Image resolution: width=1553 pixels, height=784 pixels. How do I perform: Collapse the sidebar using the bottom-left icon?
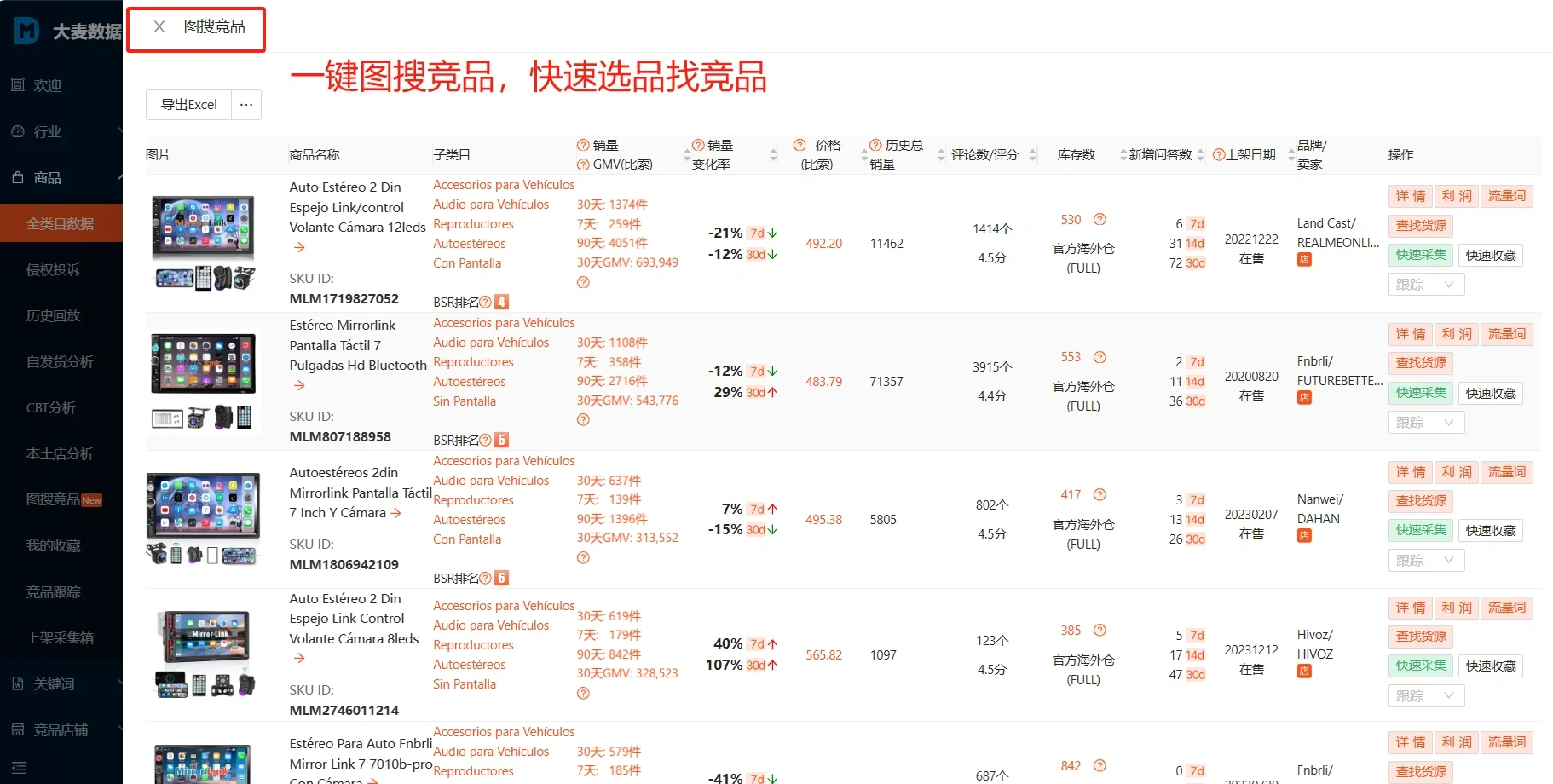19,766
